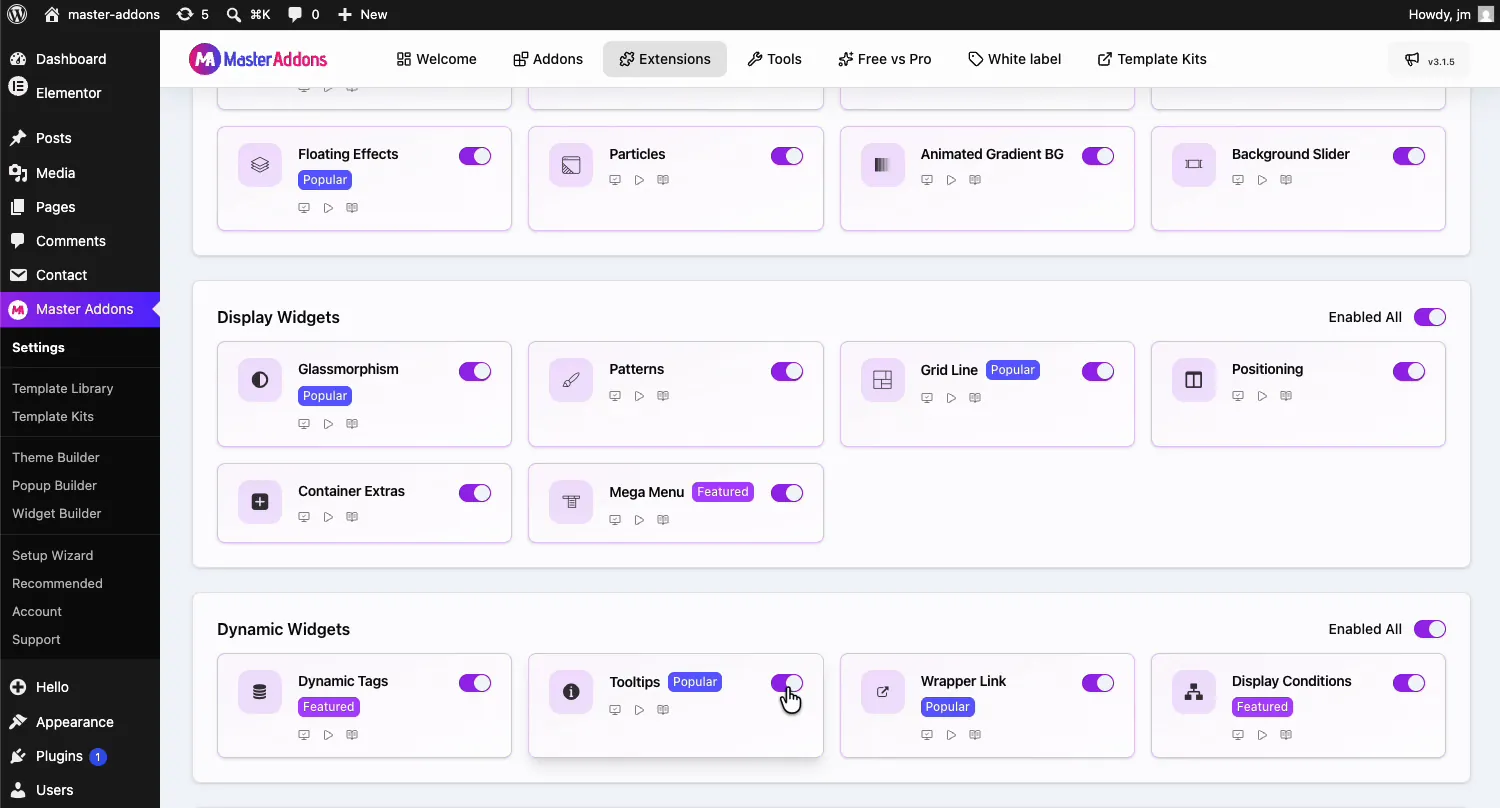This screenshot has height=808, width=1500.
Task: Toggle the Wrapper Link switch
Action: [1098, 683]
